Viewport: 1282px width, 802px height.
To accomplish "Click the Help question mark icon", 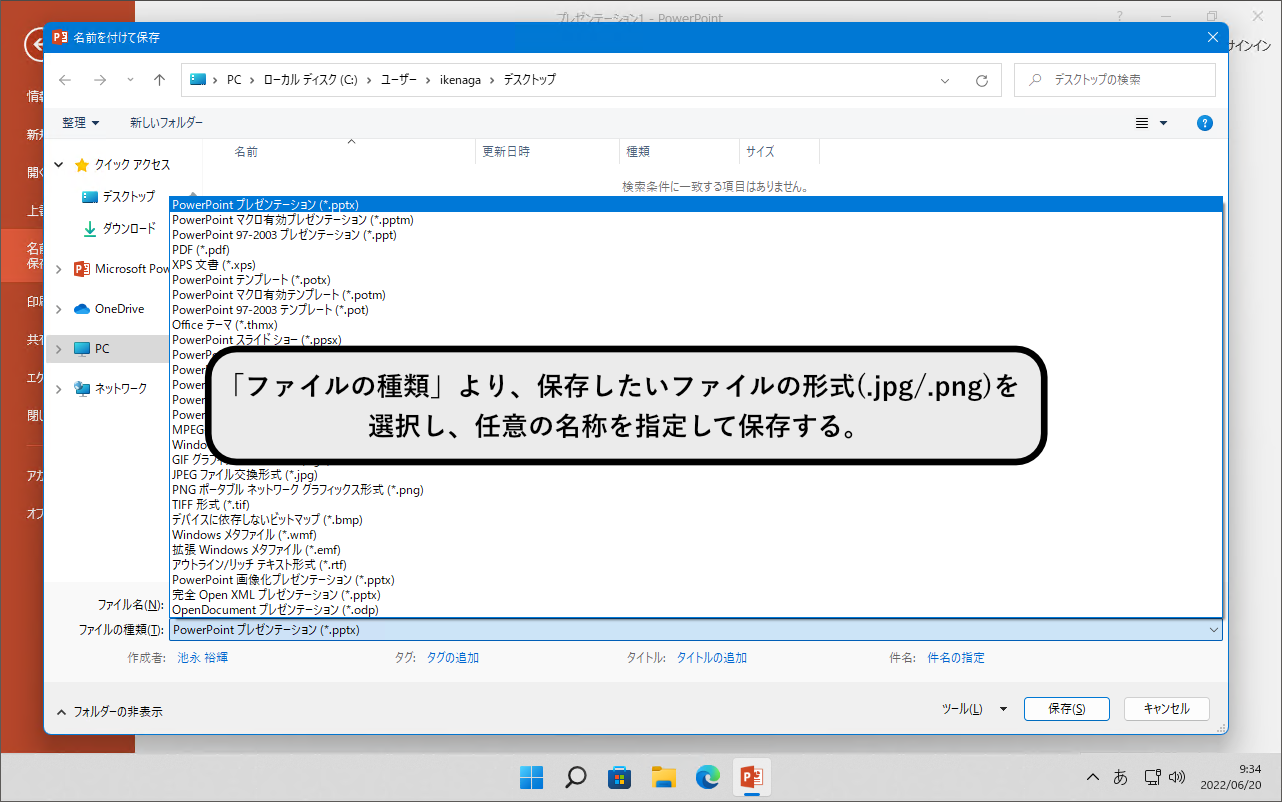I will point(1204,122).
